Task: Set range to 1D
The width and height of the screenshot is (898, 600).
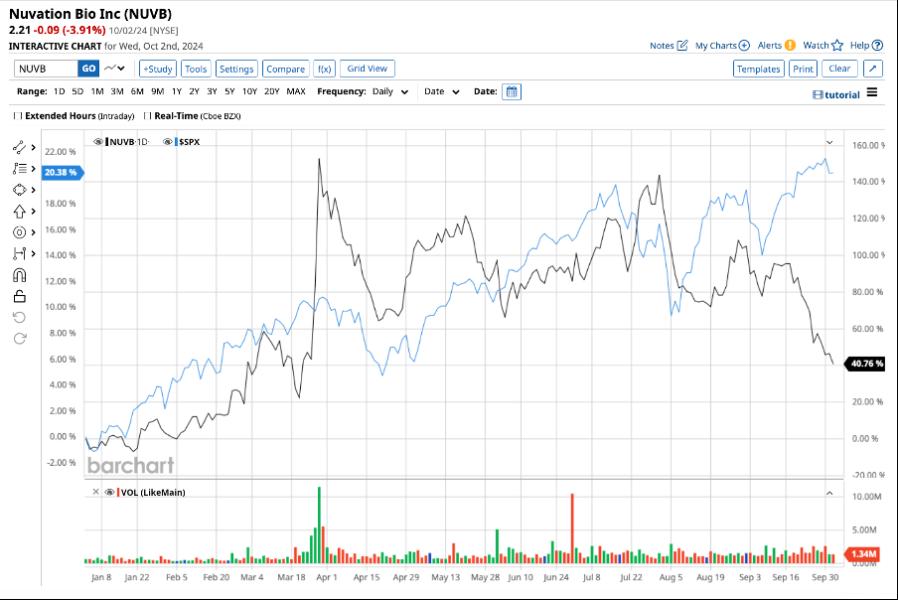Action: [x=59, y=92]
